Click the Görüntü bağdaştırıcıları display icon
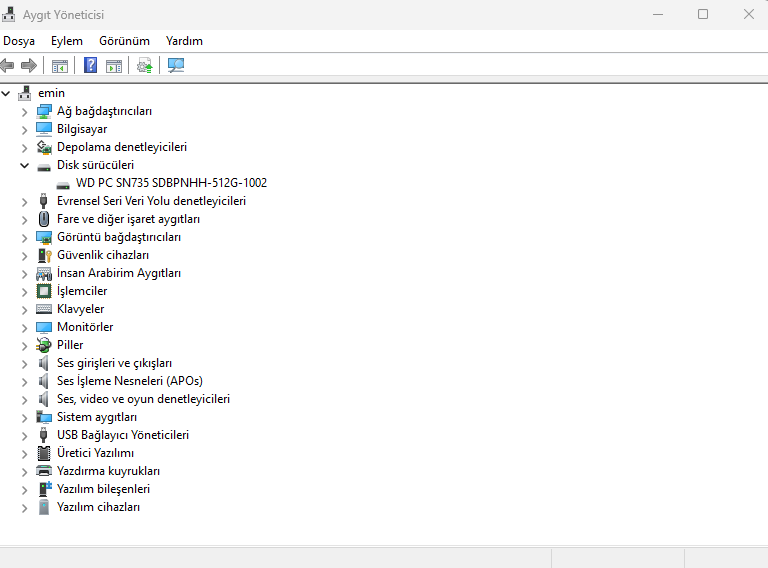768x568 pixels. (44, 237)
